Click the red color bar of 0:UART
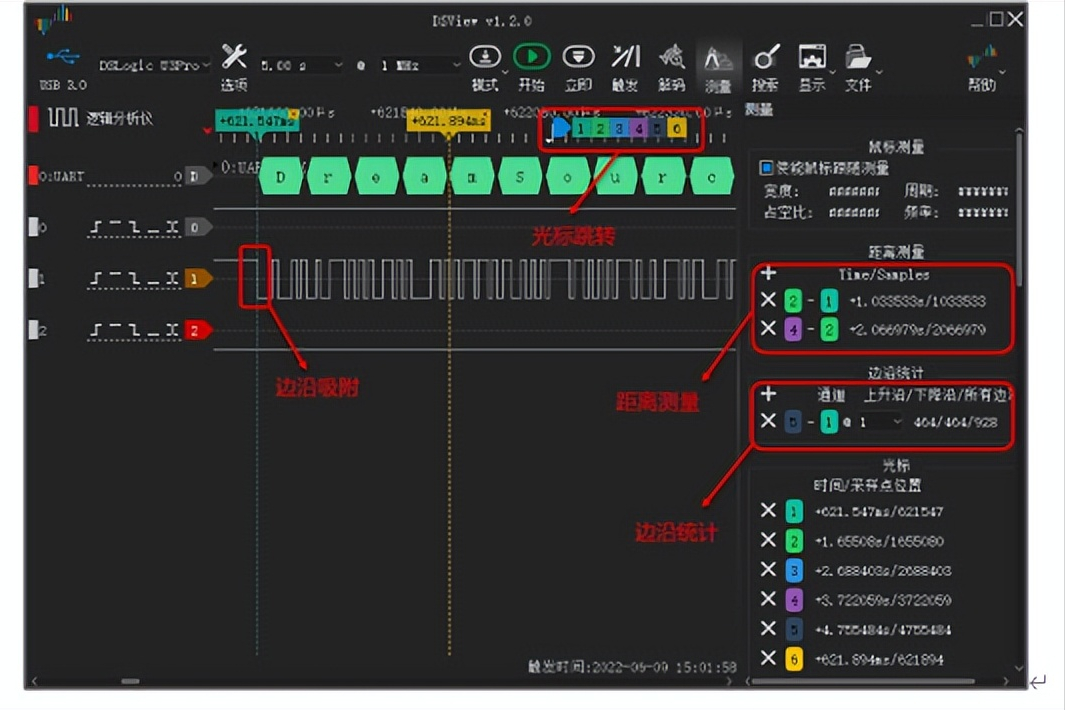The width and height of the screenshot is (1065, 710). pyautogui.click(x=33, y=175)
